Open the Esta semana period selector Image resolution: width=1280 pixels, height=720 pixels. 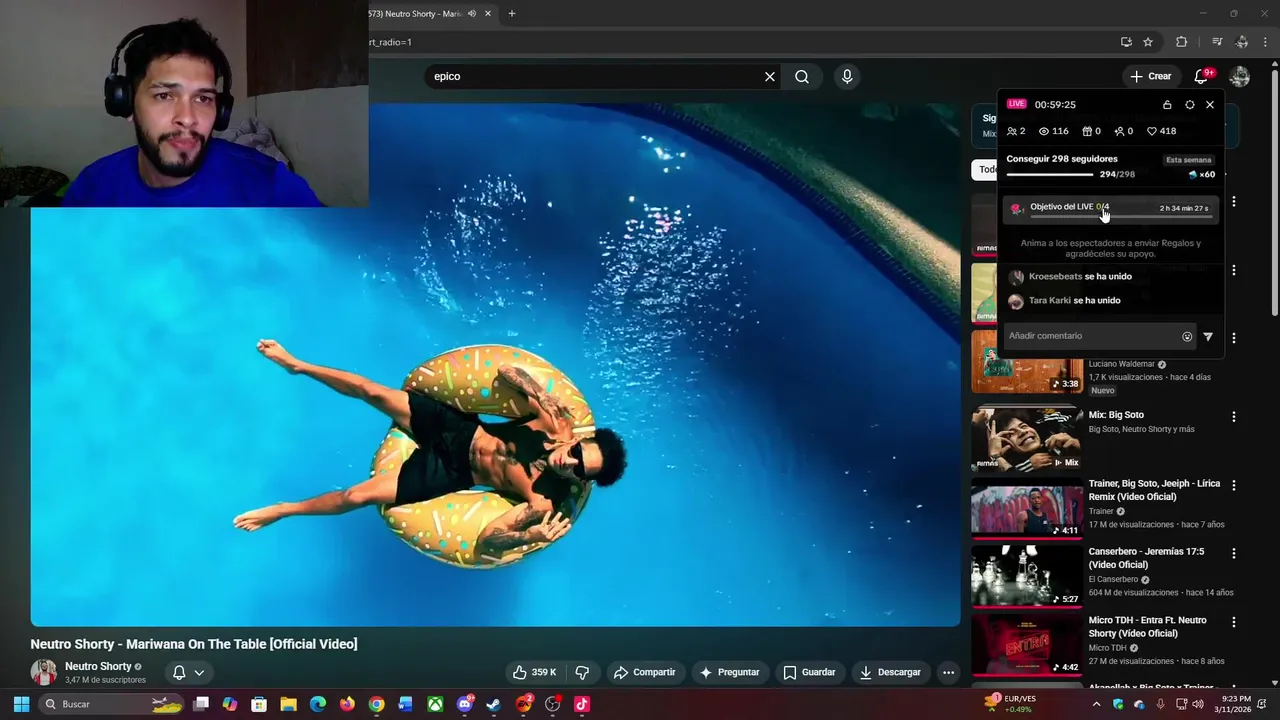coord(1189,160)
